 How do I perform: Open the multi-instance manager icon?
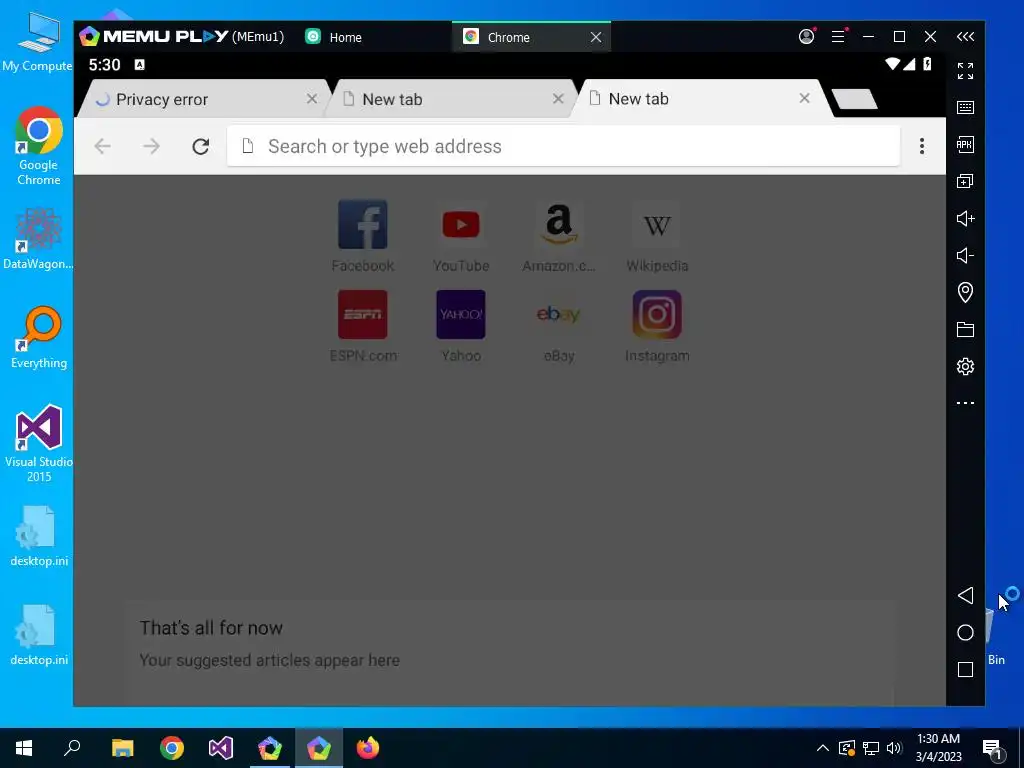coord(965,181)
